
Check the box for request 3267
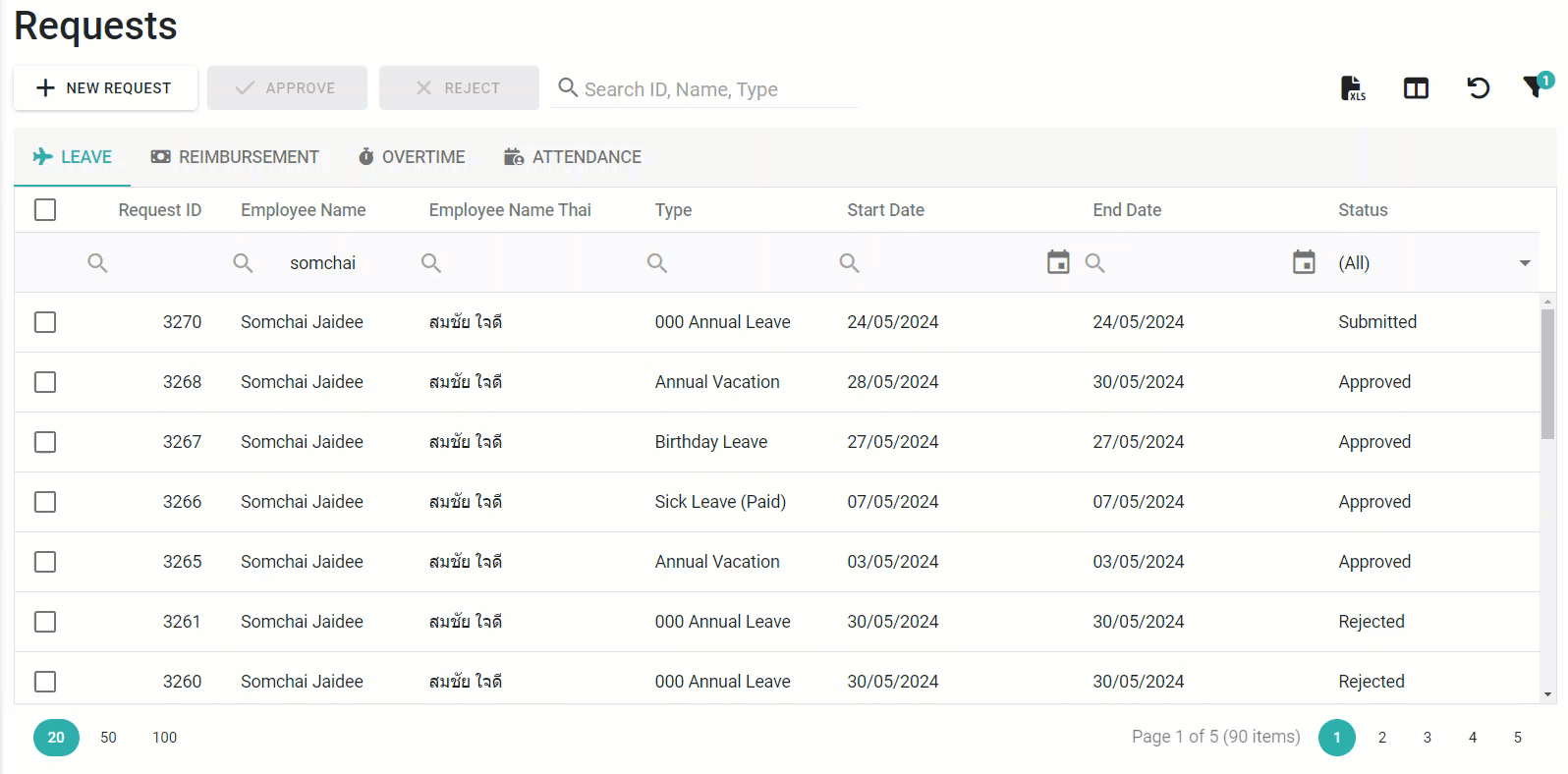[45, 442]
